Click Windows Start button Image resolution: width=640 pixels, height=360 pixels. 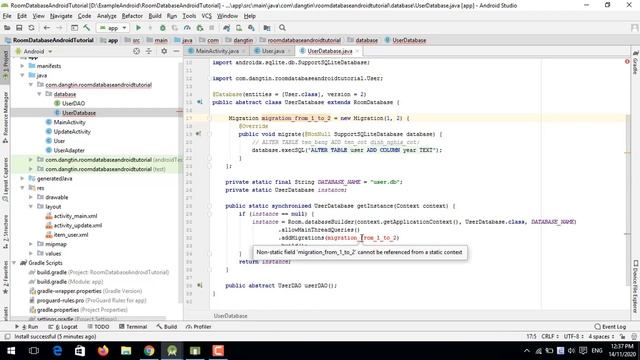(11, 351)
